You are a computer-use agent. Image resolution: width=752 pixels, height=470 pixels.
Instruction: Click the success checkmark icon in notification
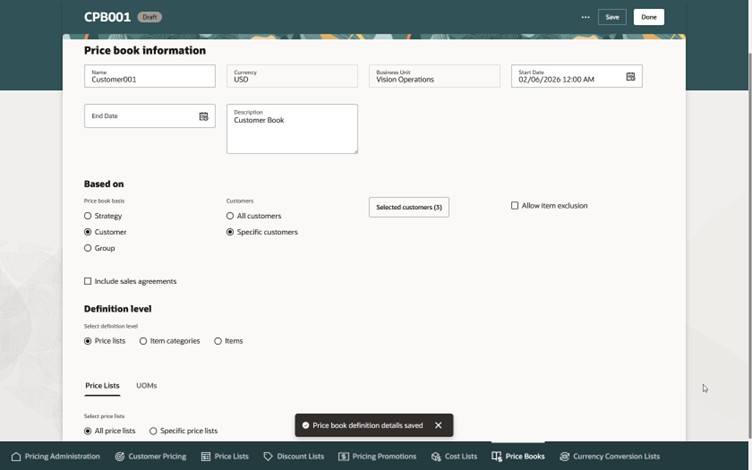click(306, 425)
